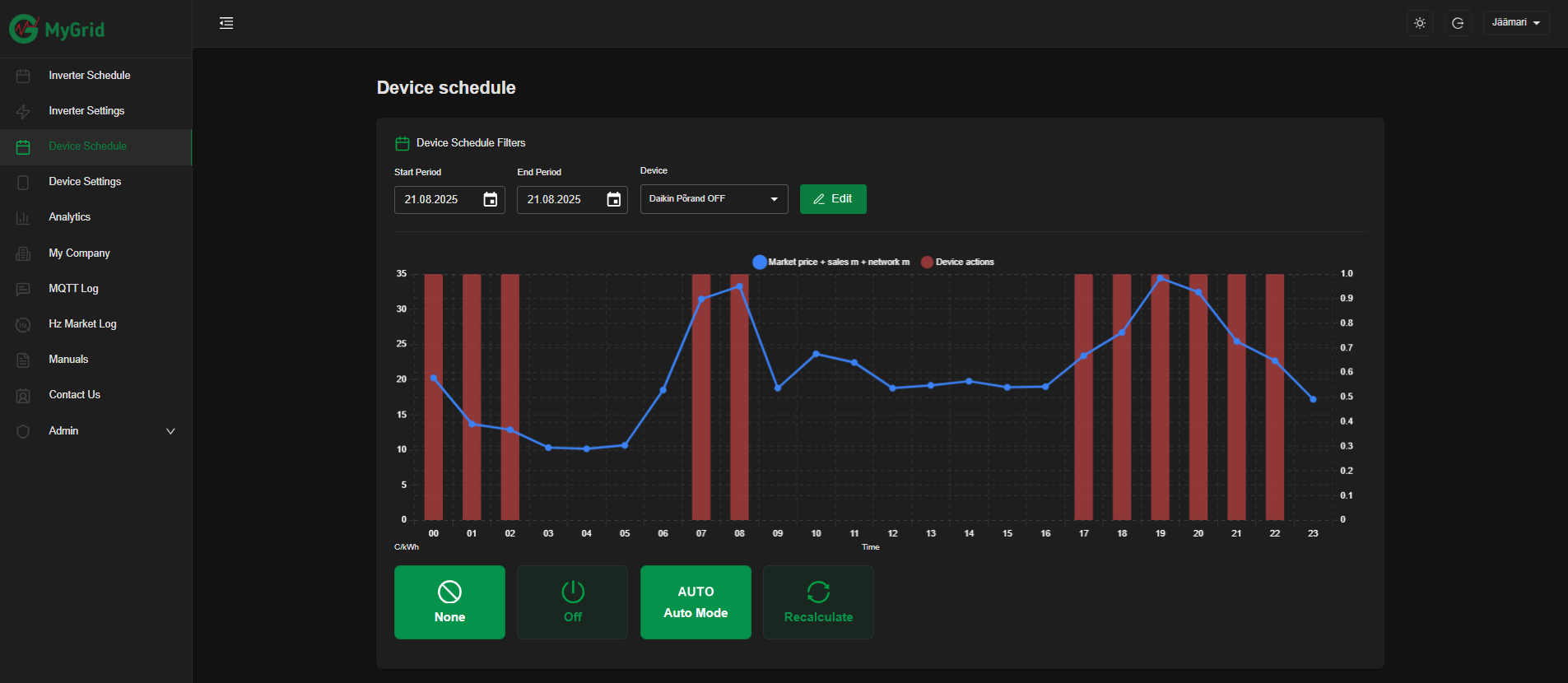Collapse sidebar with hamburger menu icon
1568x683 pixels.
(226, 23)
